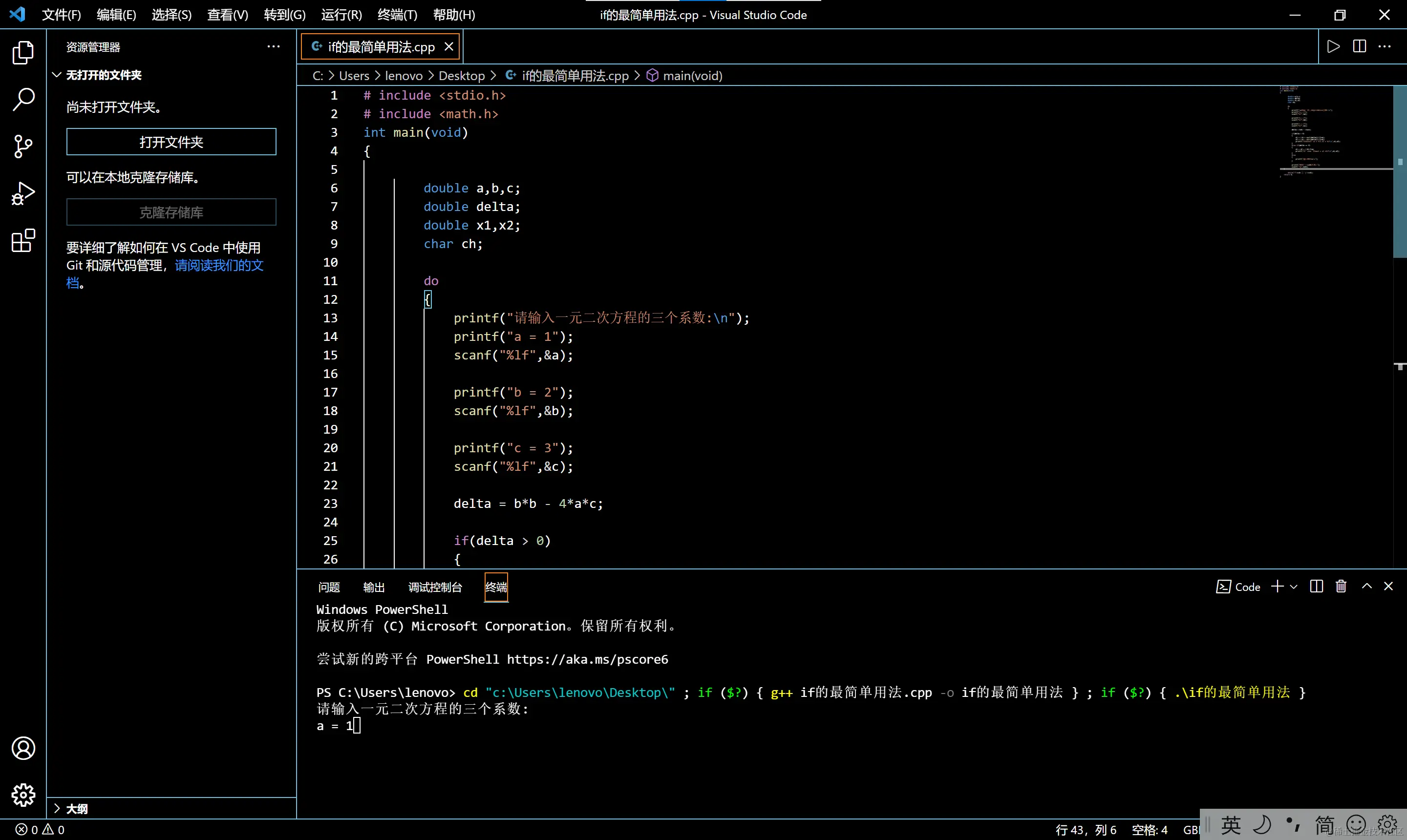This screenshot has height=840, width=1407.
Task: Split the terminal pane
Action: [1317, 587]
